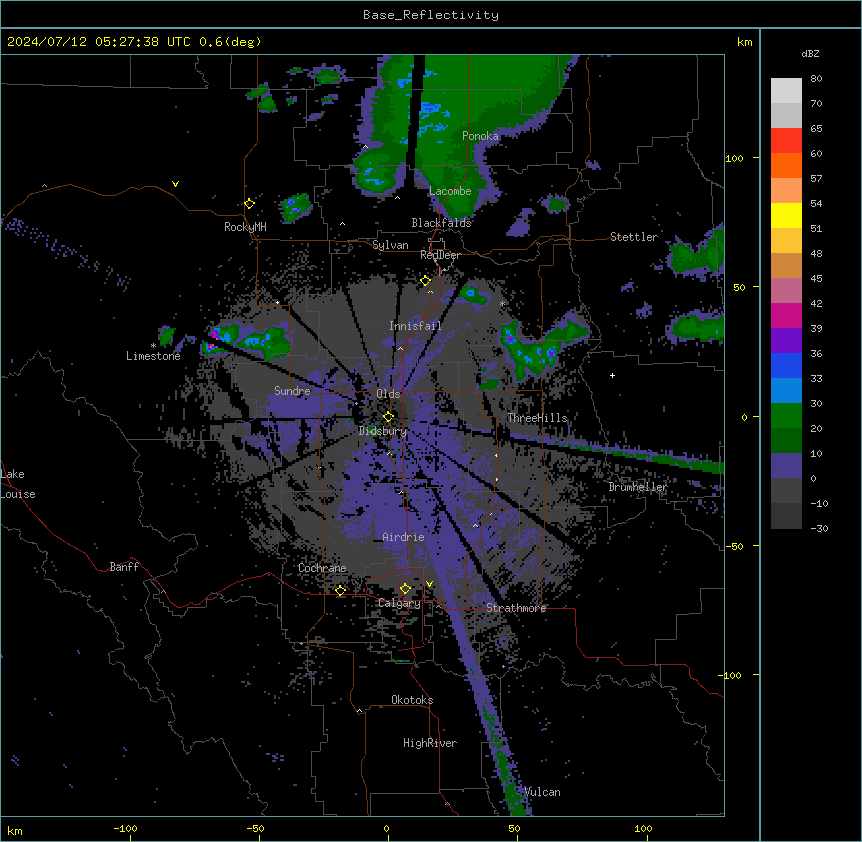The image size is (862, 842).
Task: Click the Didsbury label
Action: pyautogui.click(x=383, y=431)
